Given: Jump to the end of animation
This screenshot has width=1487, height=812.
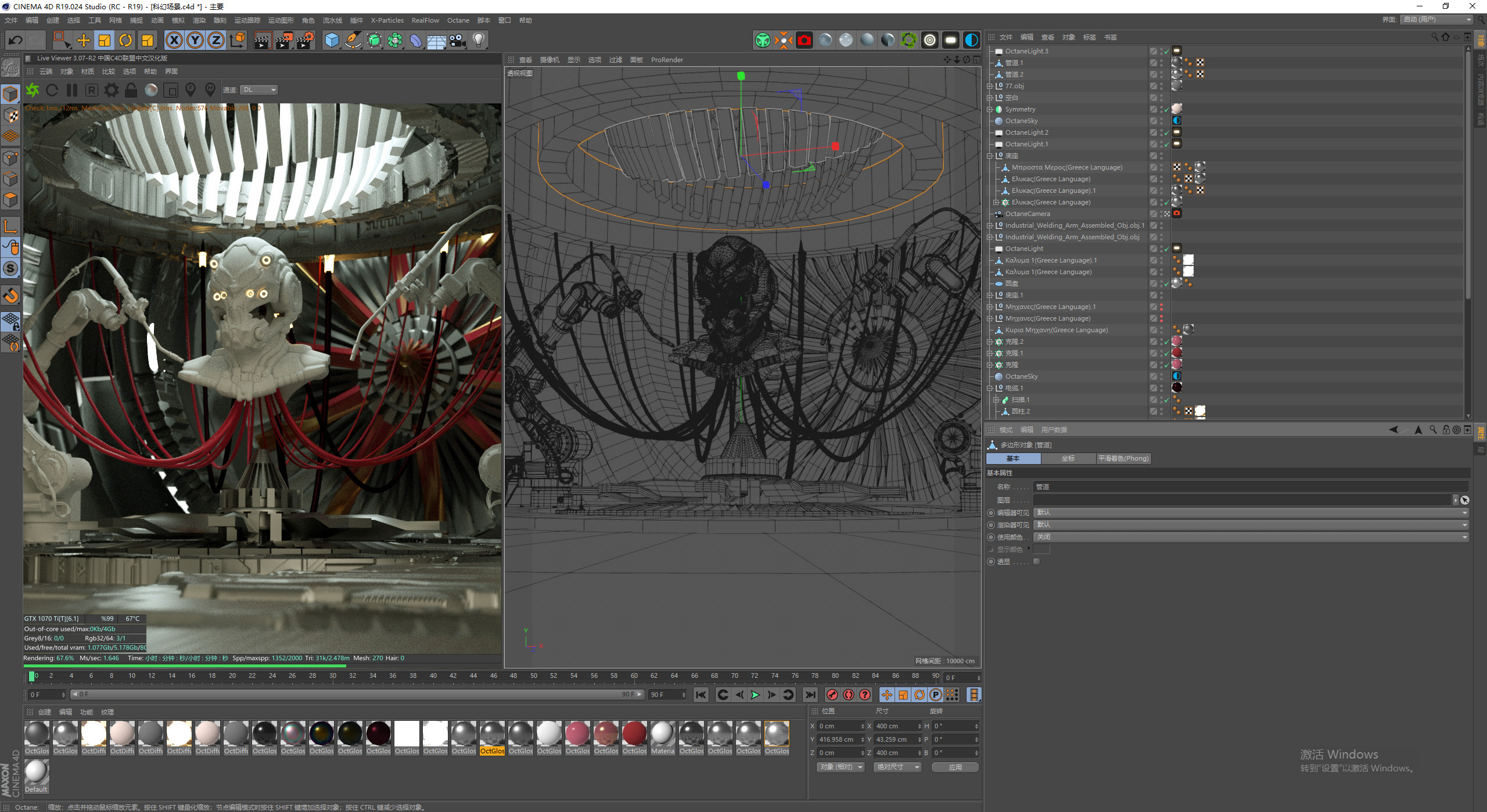Looking at the screenshot, I should (x=810, y=695).
